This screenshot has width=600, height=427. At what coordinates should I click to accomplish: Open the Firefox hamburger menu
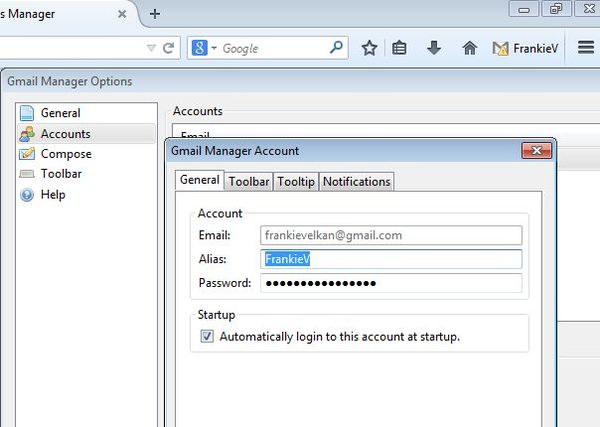[x=585, y=47]
